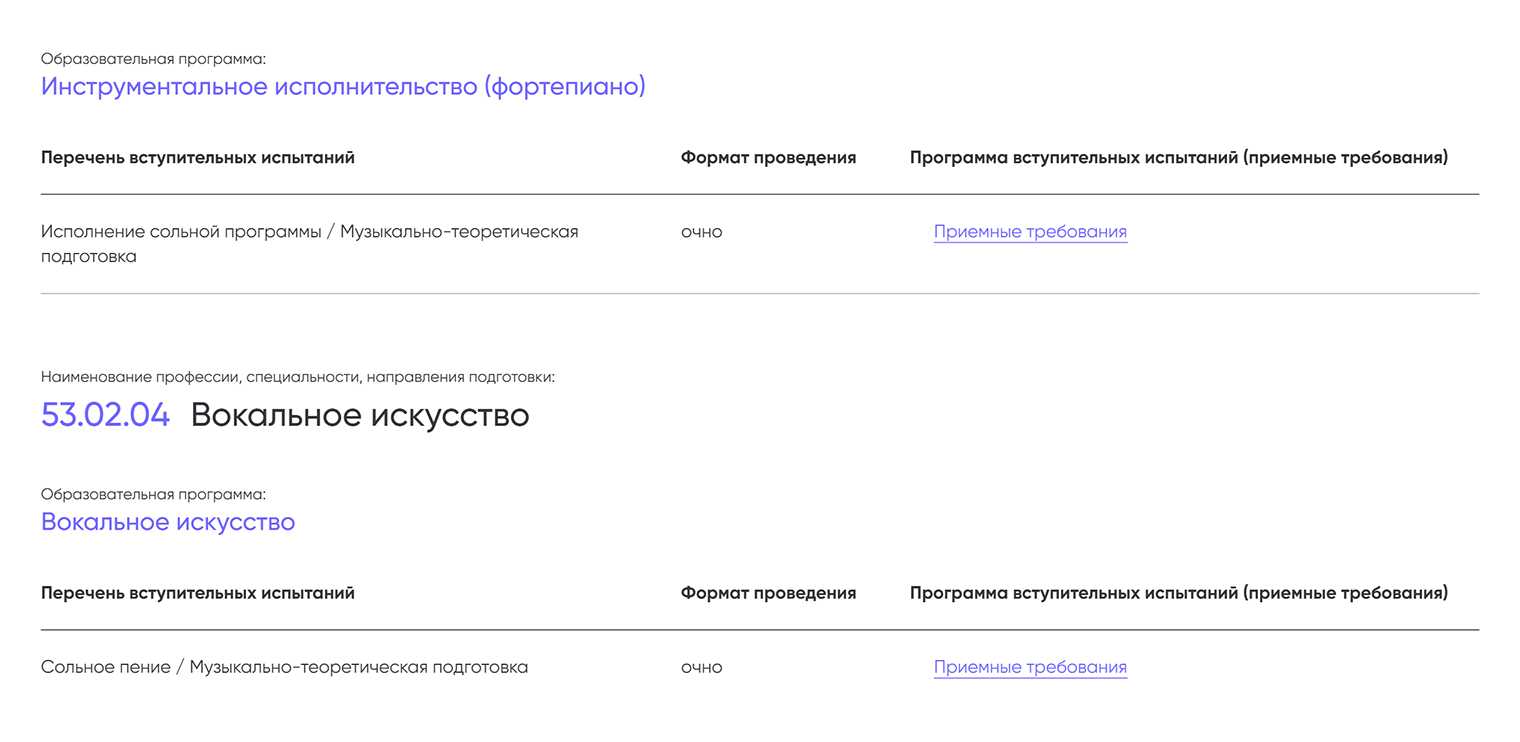The image size is (1520, 742).
Task: Click Сольное пение / Музыкально-теоретическая подготовка entry
Action: point(285,667)
